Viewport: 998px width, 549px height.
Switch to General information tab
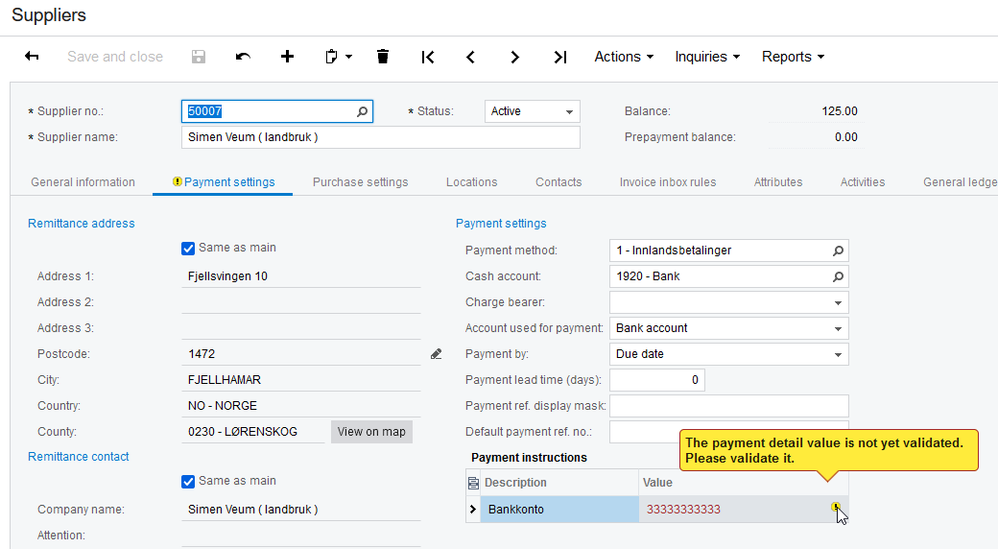tap(83, 182)
